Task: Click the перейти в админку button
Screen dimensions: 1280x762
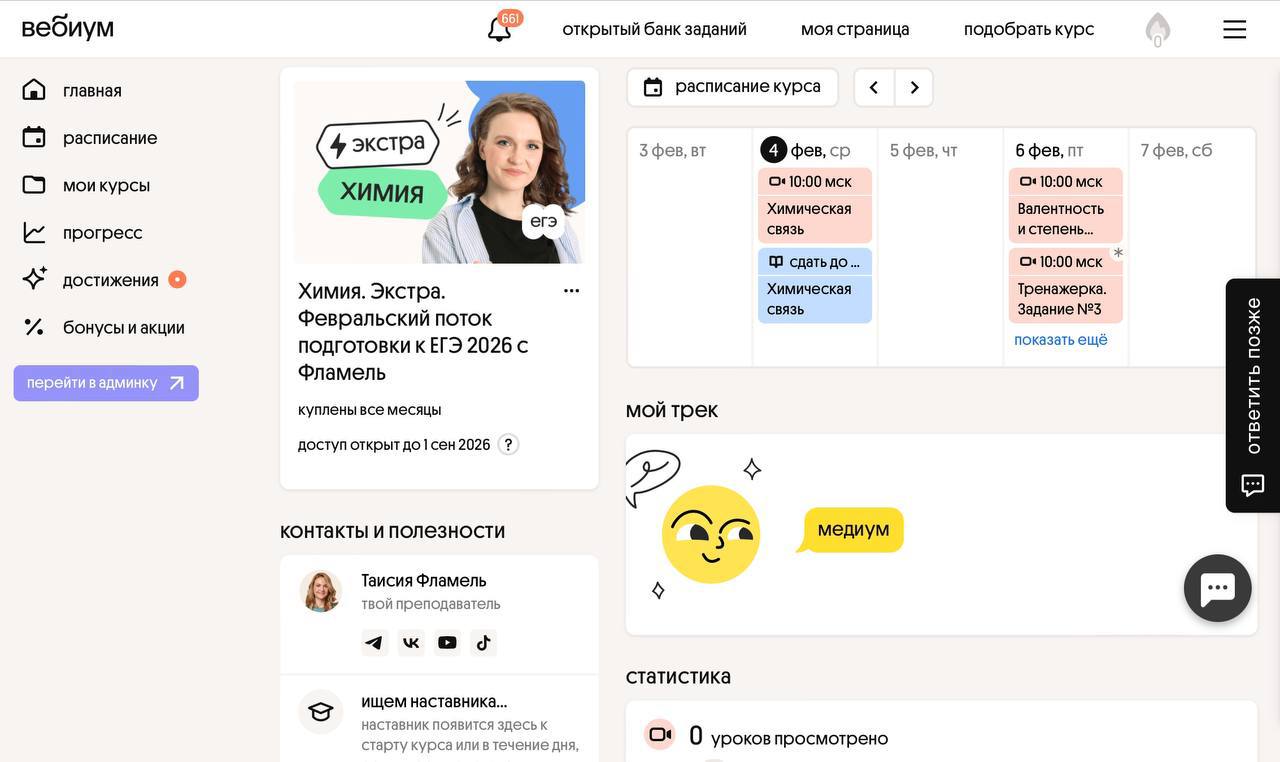Action: tap(106, 383)
